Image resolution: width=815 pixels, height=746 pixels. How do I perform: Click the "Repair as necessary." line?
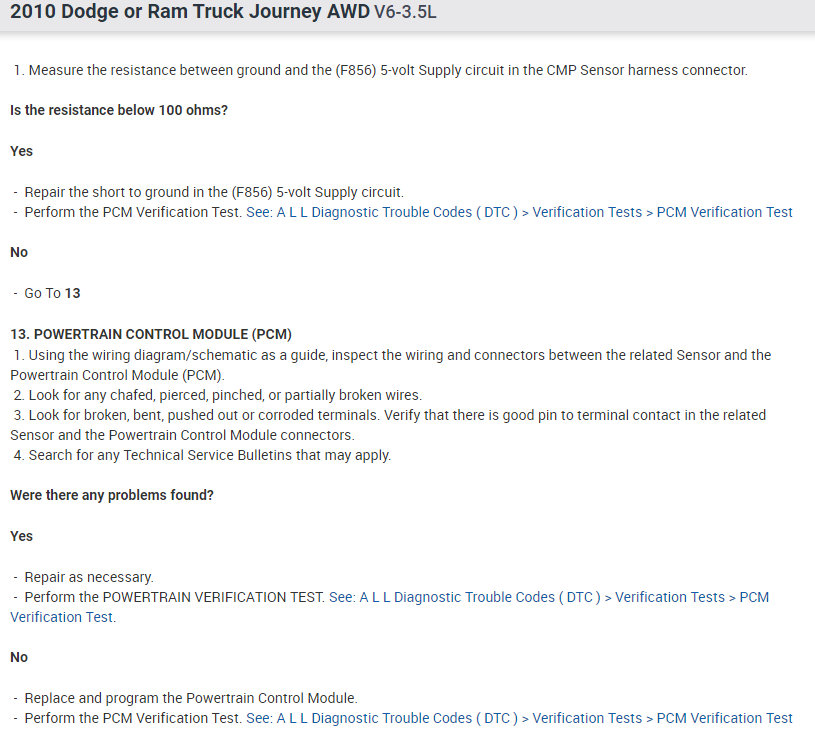[x=89, y=577]
